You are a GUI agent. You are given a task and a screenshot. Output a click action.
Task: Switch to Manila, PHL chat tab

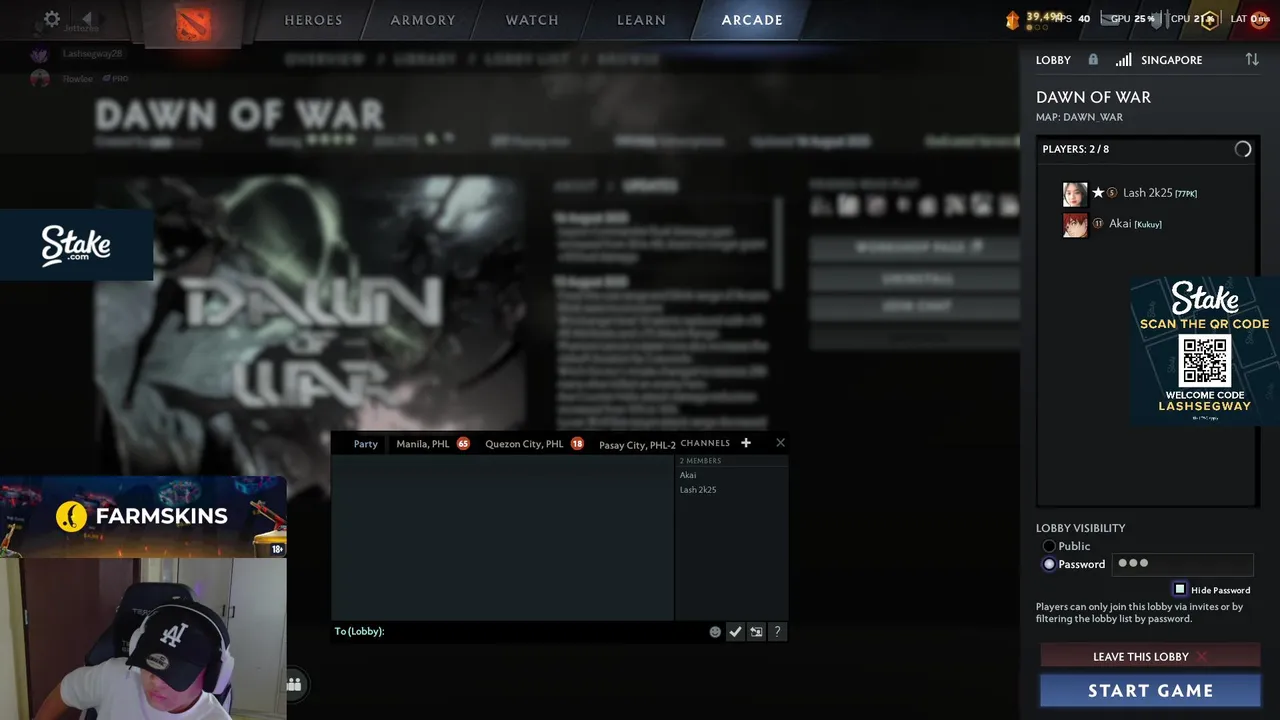pyautogui.click(x=423, y=444)
